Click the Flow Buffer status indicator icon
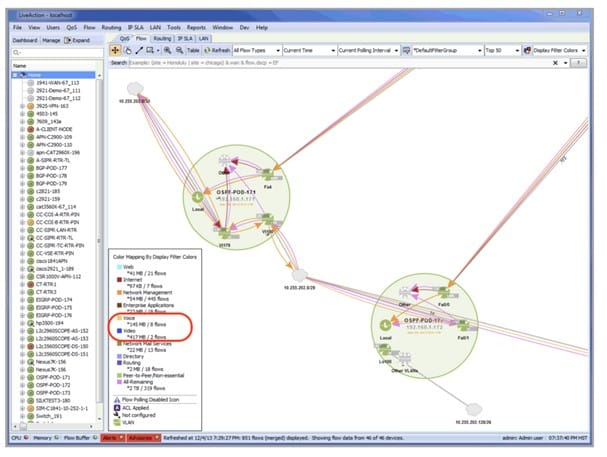Screen dimensions: 607x457 pos(95,438)
